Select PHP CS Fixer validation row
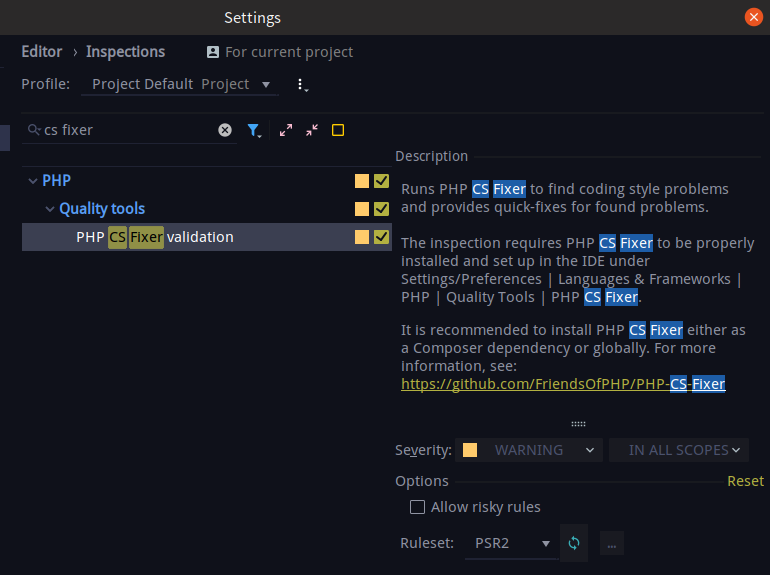The image size is (770, 575). (207, 237)
